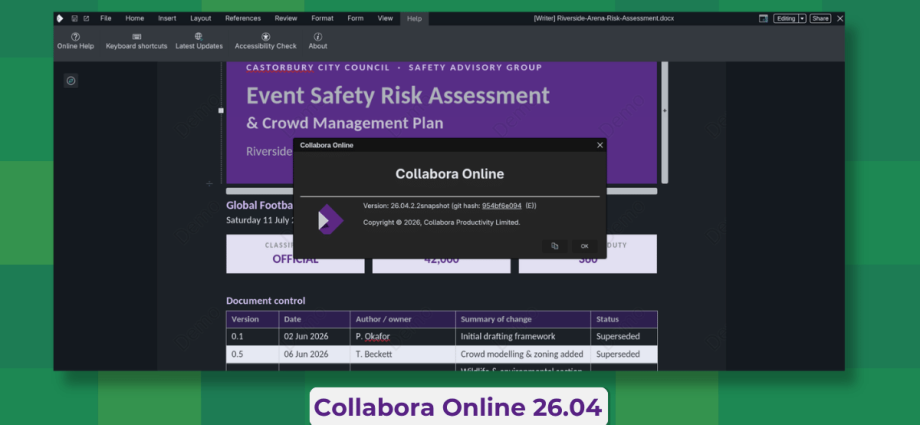The height and width of the screenshot is (425, 920).
Task: Click the 'Author / owner' column header
Action: pos(384,319)
